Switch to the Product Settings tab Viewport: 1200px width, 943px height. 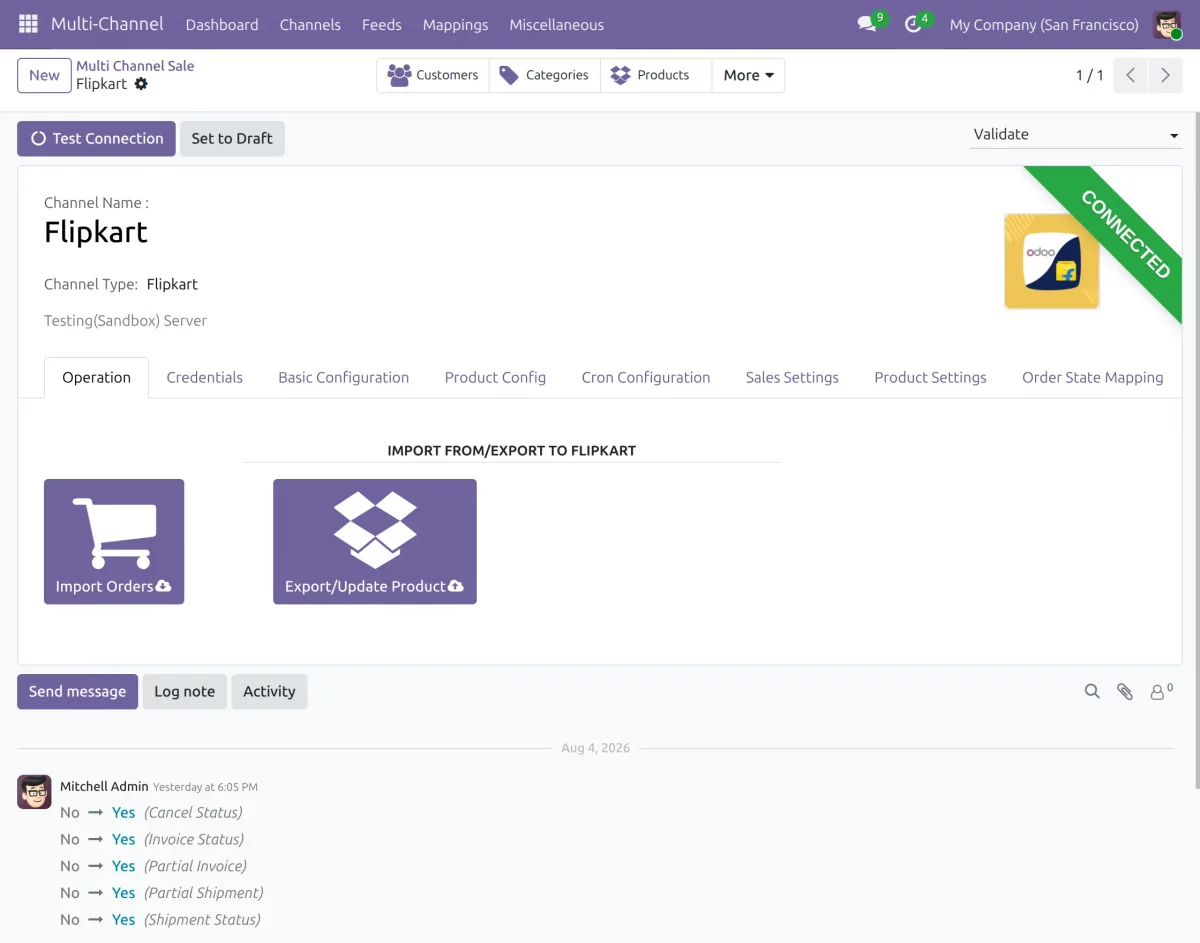point(931,377)
